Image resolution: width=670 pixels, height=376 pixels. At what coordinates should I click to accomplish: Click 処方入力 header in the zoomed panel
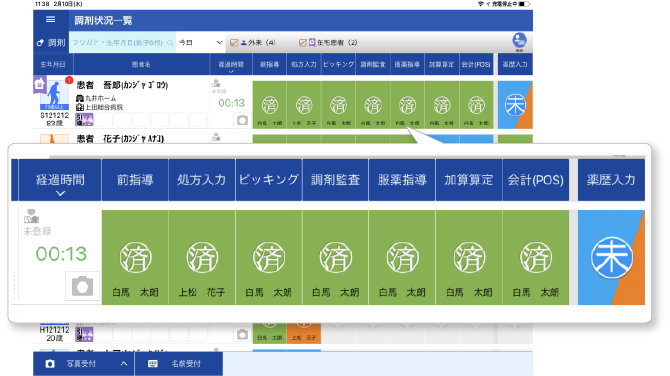click(202, 180)
